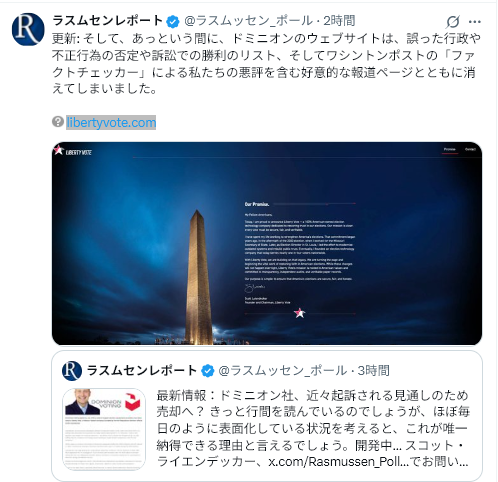Viewport: 498px width, 482px height.
Task: Click the verified badge in quoted tweet
Action: (x=208, y=371)
